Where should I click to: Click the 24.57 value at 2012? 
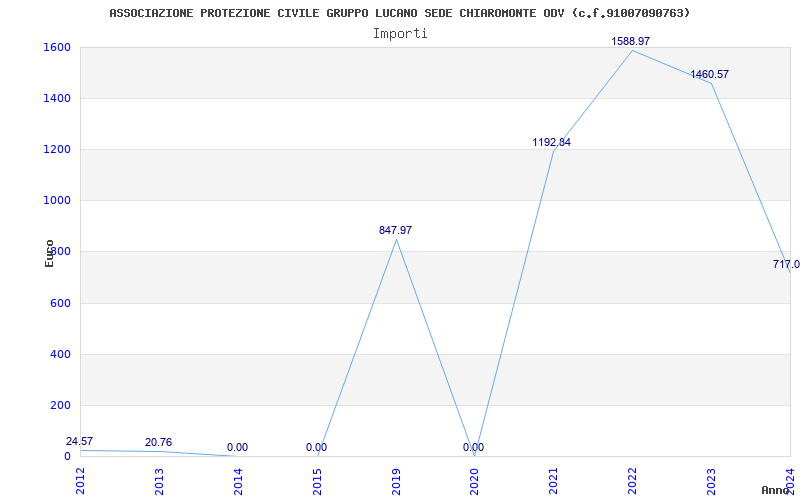80,442
